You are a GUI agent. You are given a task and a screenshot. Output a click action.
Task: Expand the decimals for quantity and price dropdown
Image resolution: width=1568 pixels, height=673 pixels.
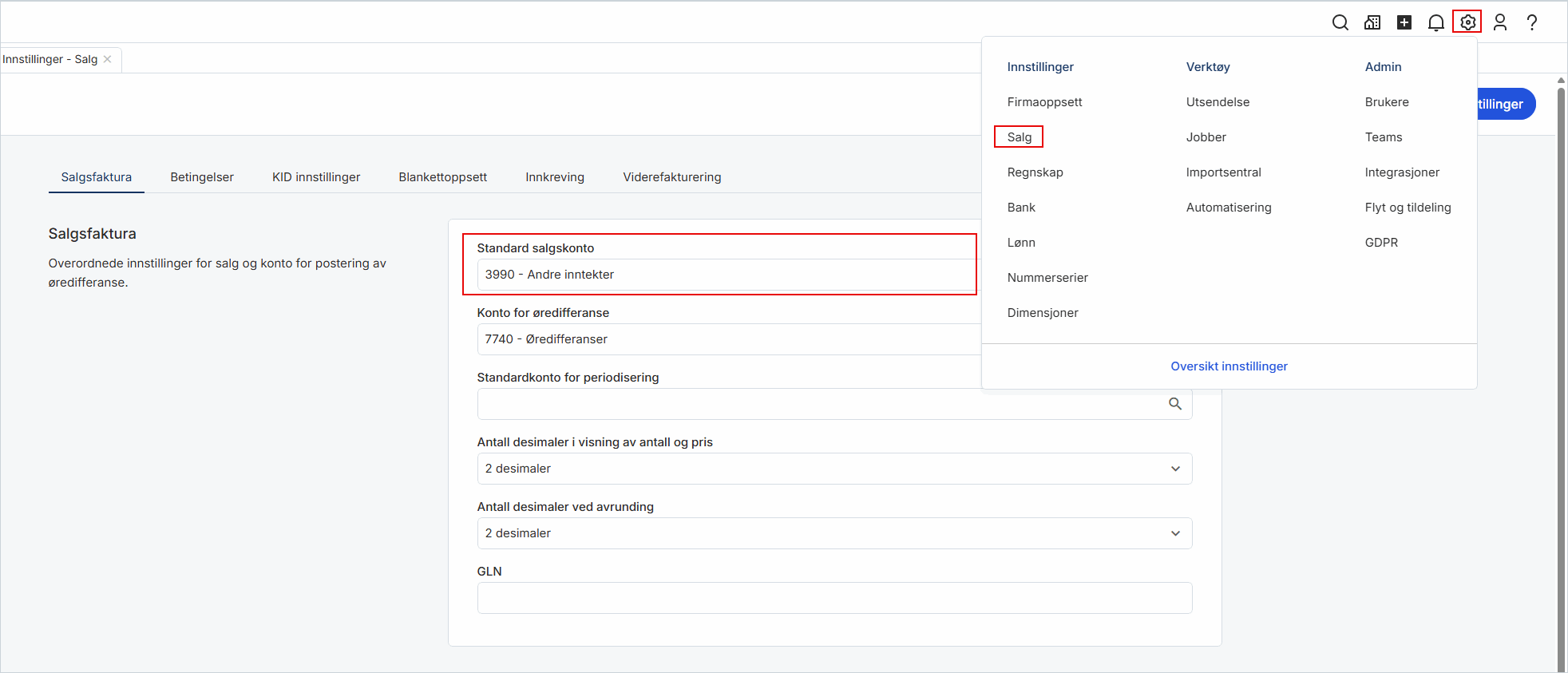pyautogui.click(x=834, y=469)
